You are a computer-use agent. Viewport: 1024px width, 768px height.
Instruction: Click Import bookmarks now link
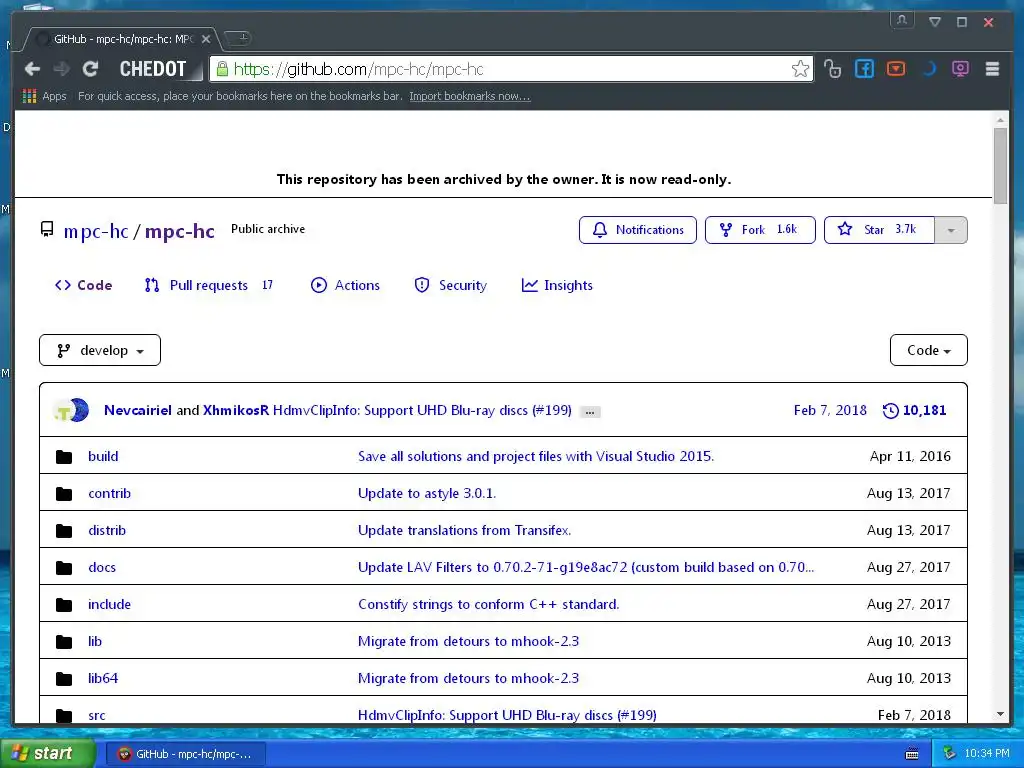click(x=470, y=96)
